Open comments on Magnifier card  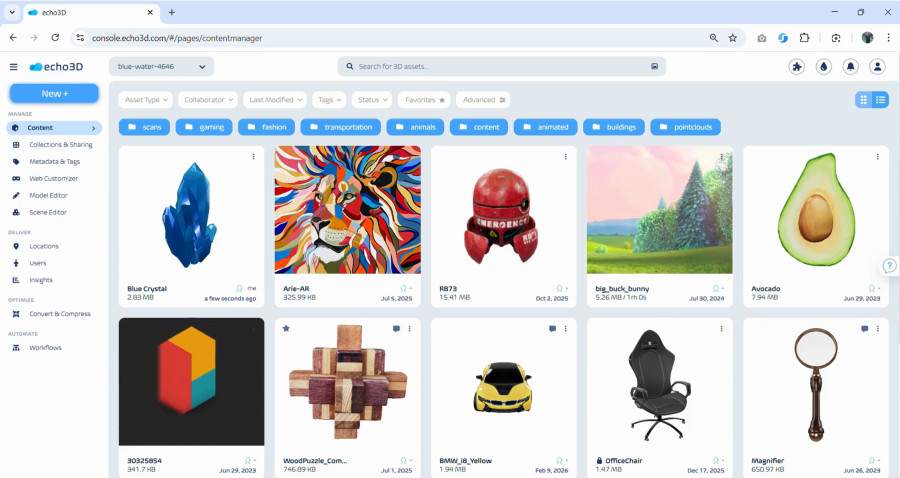pos(864,329)
